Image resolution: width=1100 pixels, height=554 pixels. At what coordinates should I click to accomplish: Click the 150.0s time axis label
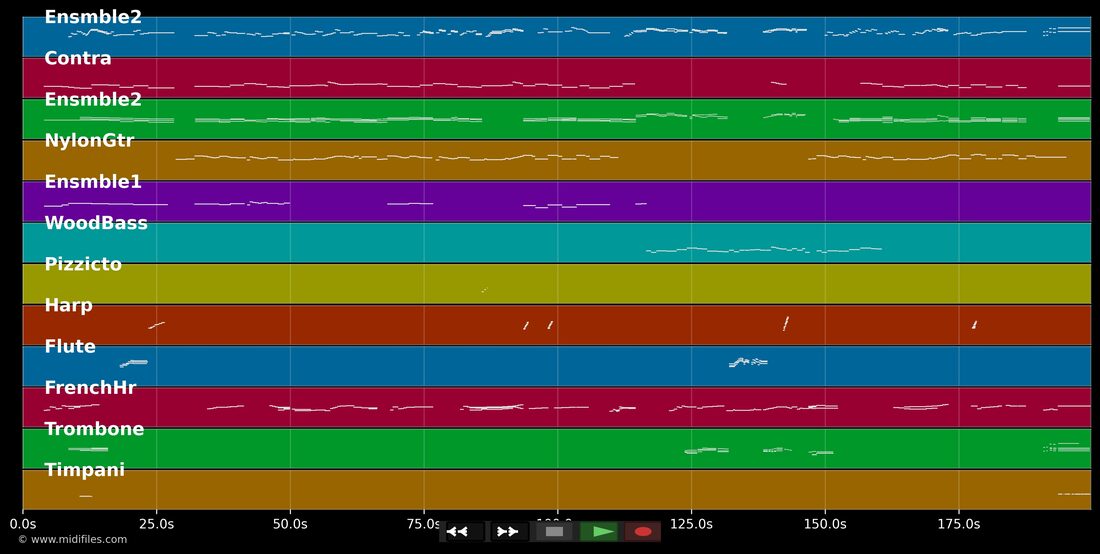coord(825,525)
